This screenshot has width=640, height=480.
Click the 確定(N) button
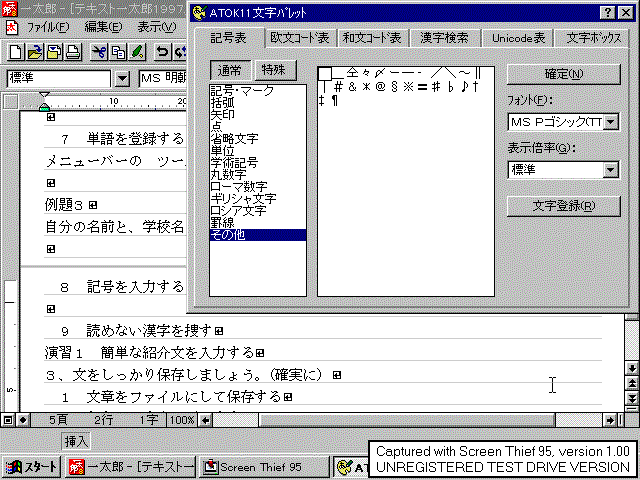click(564, 74)
